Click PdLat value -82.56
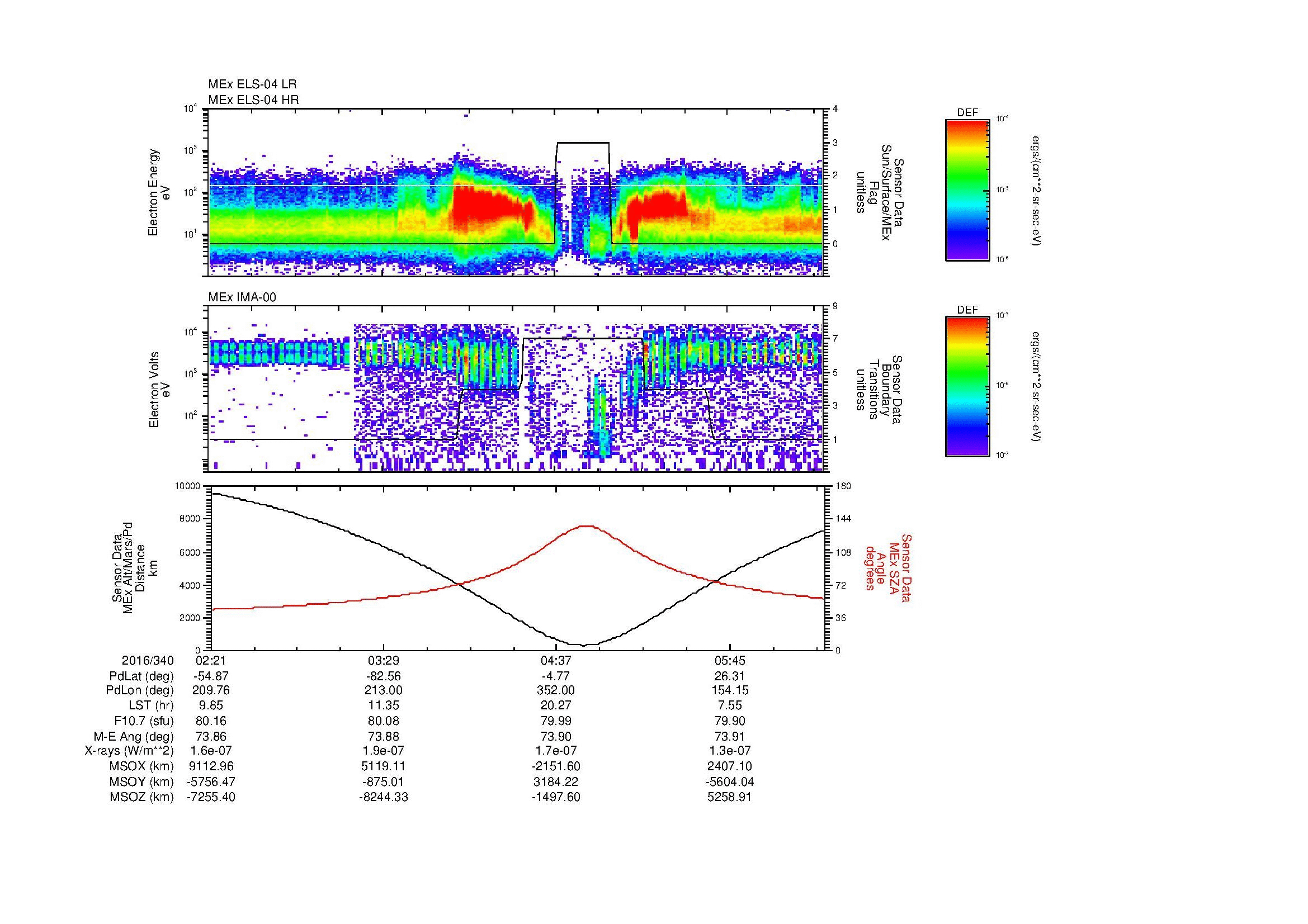Image resolution: width=1308 pixels, height=924 pixels. (384, 677)
